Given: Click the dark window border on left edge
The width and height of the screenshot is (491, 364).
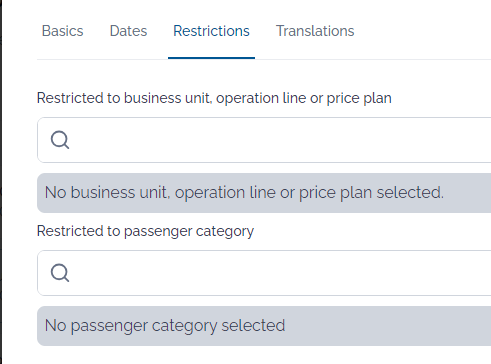Looking at the screenshot, I should (x=1, y=182).
